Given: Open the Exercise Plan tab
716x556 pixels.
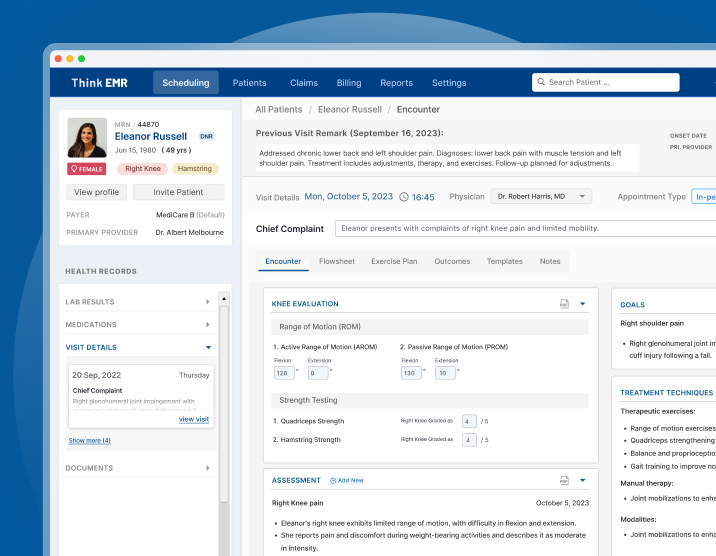Looking at the screenshot, I should tap(394, 261).
